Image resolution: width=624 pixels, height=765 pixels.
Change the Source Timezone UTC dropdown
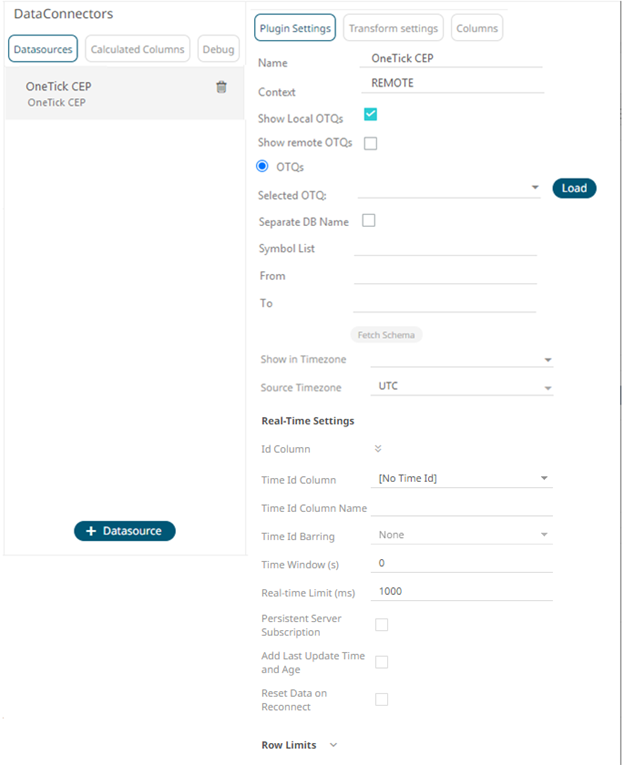click(463, 387)
